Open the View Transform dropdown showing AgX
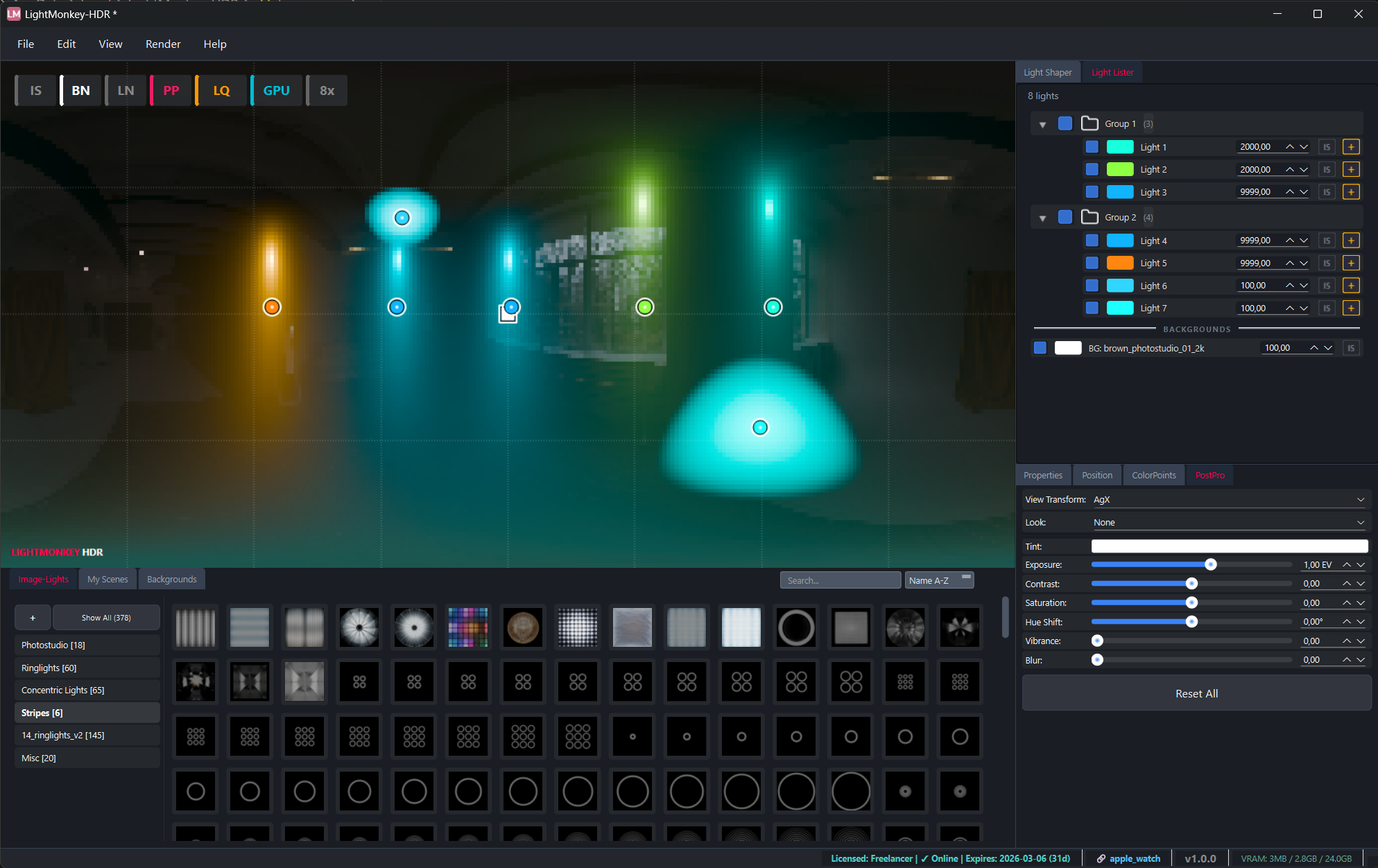The height and width of the screenshot is (868, 1378). coord(1228,499)
